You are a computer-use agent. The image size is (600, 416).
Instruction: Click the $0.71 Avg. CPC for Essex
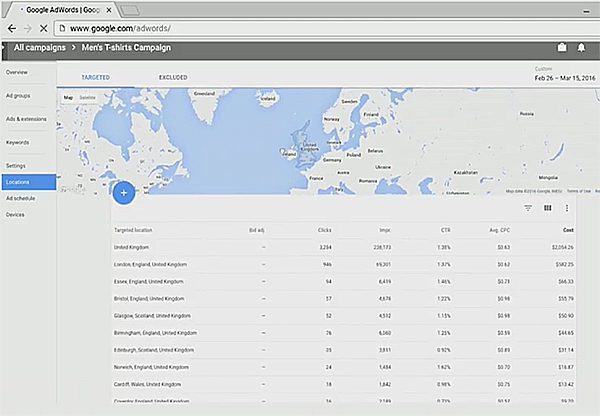pyautogui.click(x=504, y=282)
